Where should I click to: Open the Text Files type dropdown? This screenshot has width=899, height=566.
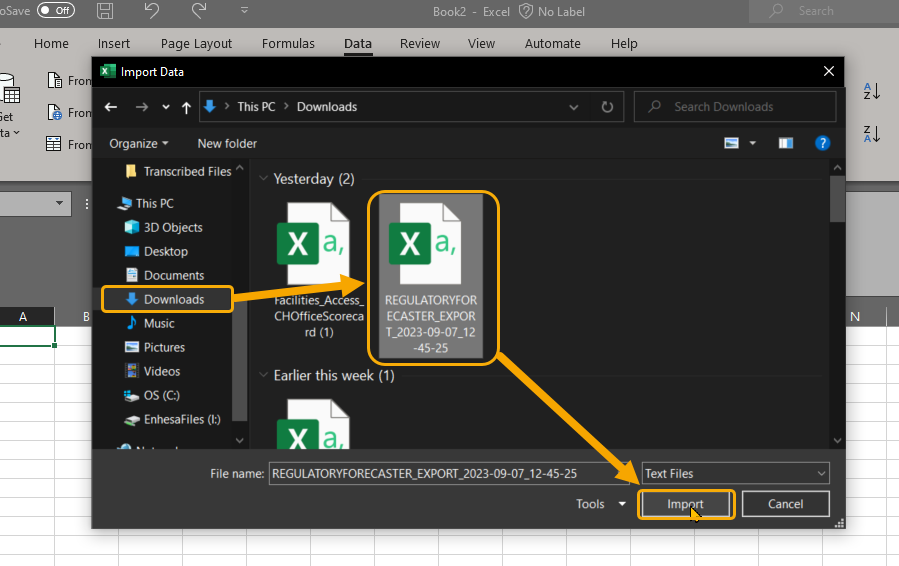point(735,474)
